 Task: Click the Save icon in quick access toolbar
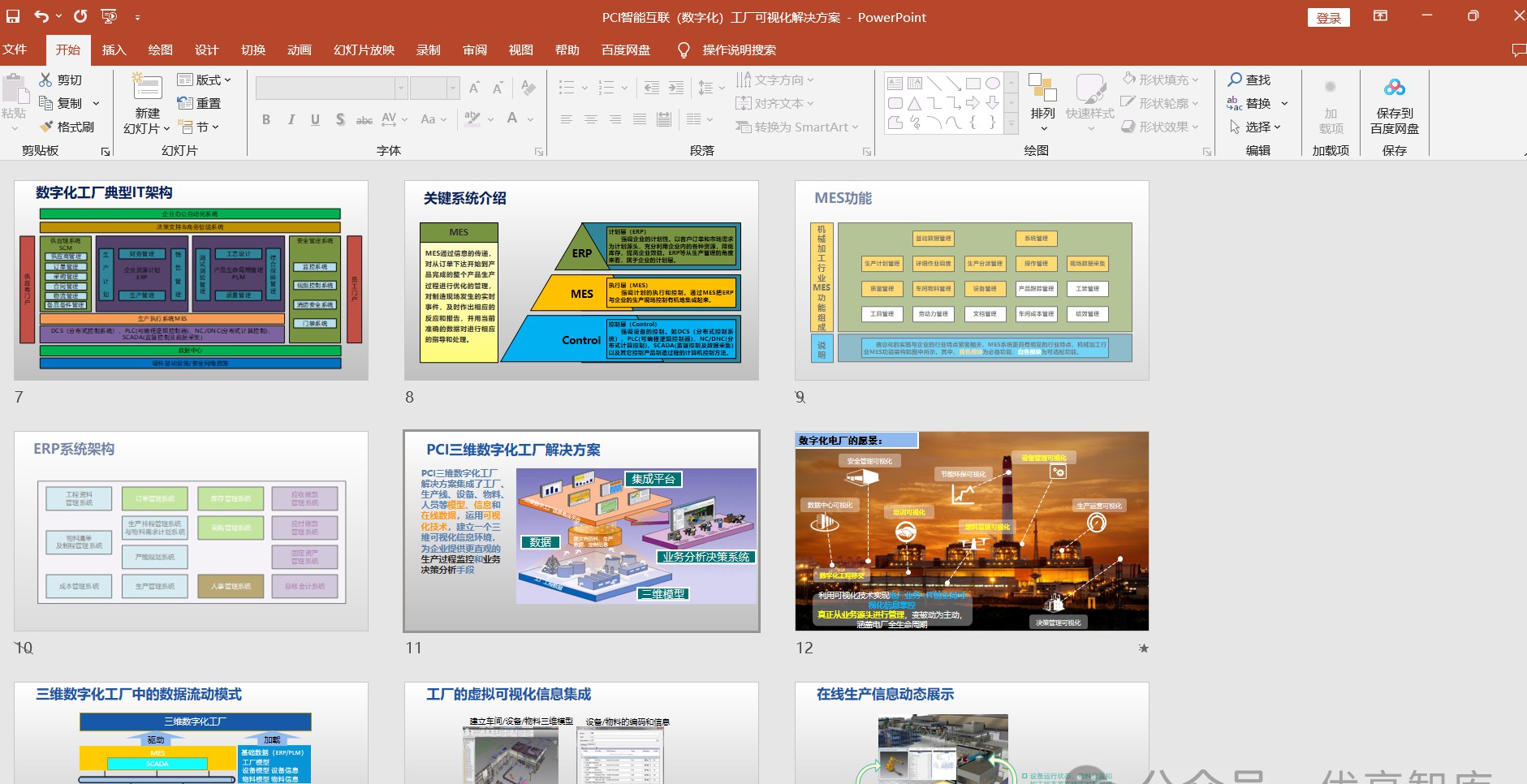coord(13,16)
